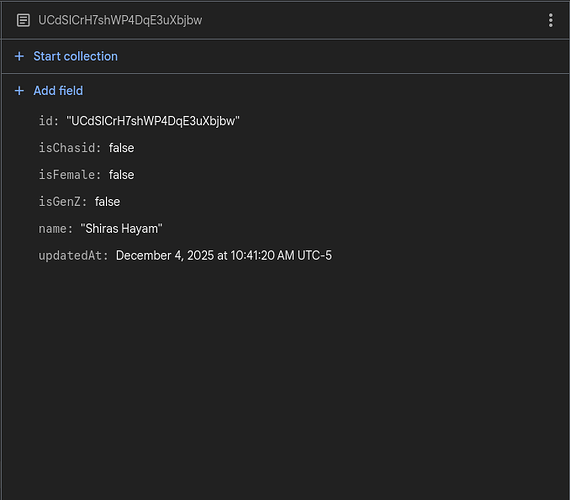Select the name field key
Image resolution: width=570 pixels, height=500 pixels.
tap(56, 228)
